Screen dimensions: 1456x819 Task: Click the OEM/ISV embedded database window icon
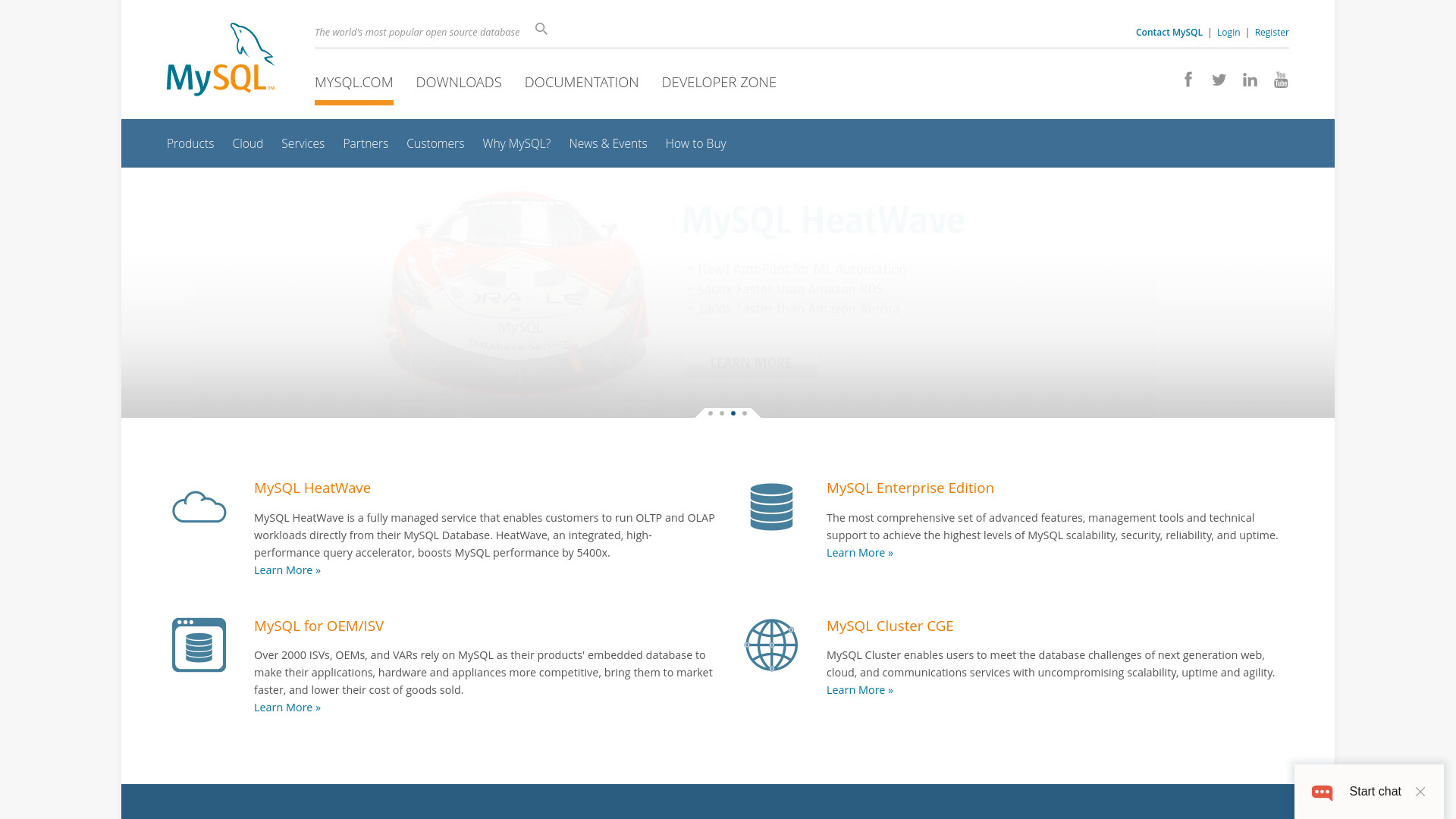[199, 645]
